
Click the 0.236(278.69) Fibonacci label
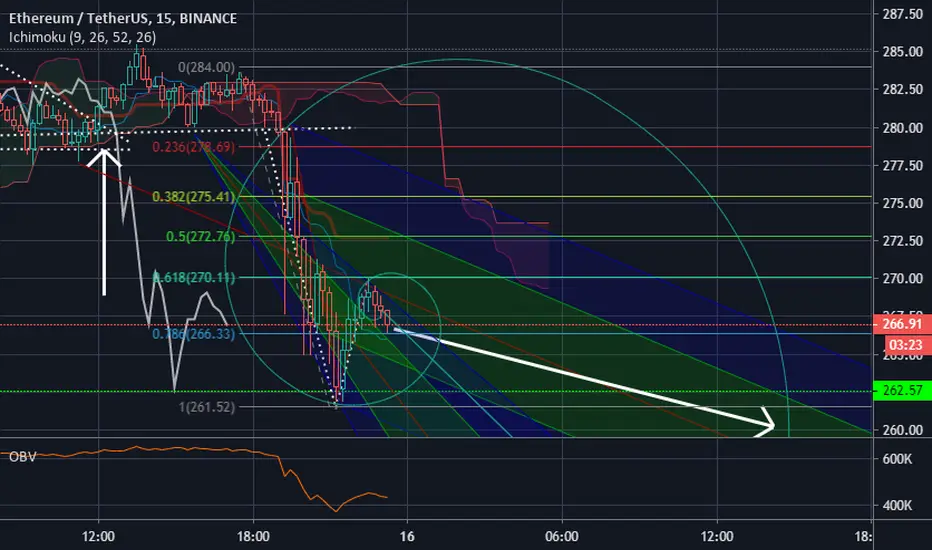194,147
